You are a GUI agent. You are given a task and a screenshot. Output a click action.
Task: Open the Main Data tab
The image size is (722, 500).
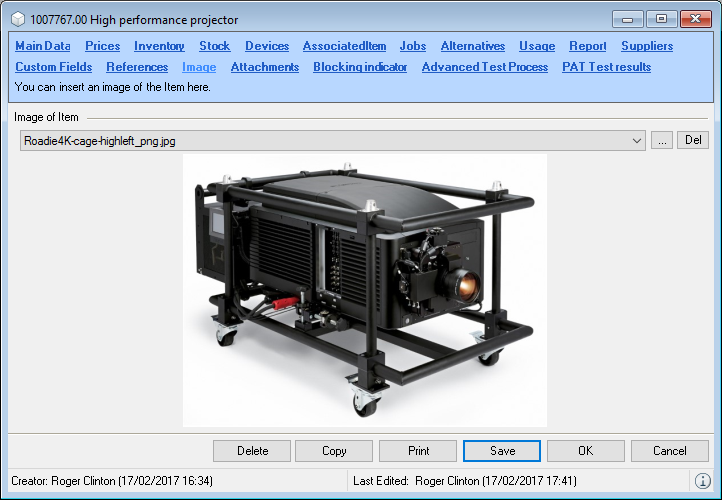point(43,46)
